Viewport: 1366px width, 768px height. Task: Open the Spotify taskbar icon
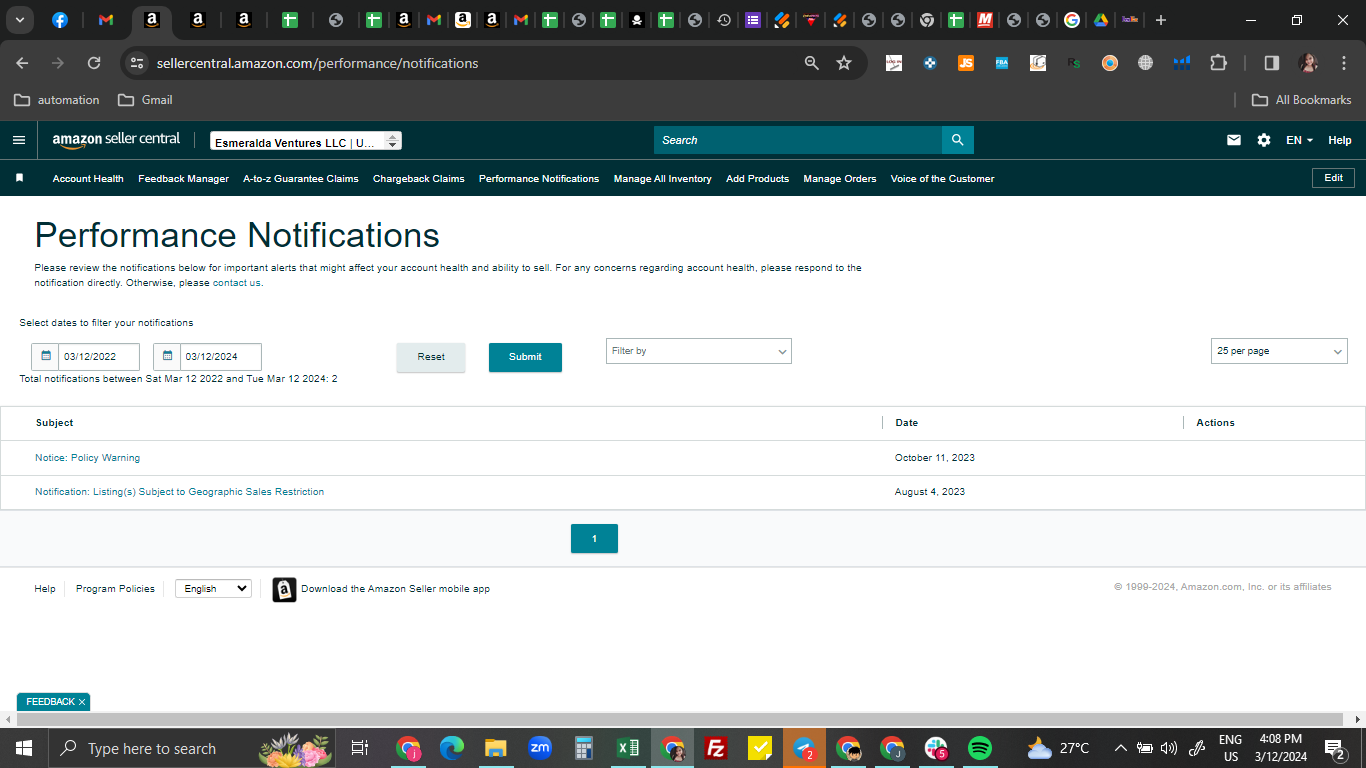(980, 748)
